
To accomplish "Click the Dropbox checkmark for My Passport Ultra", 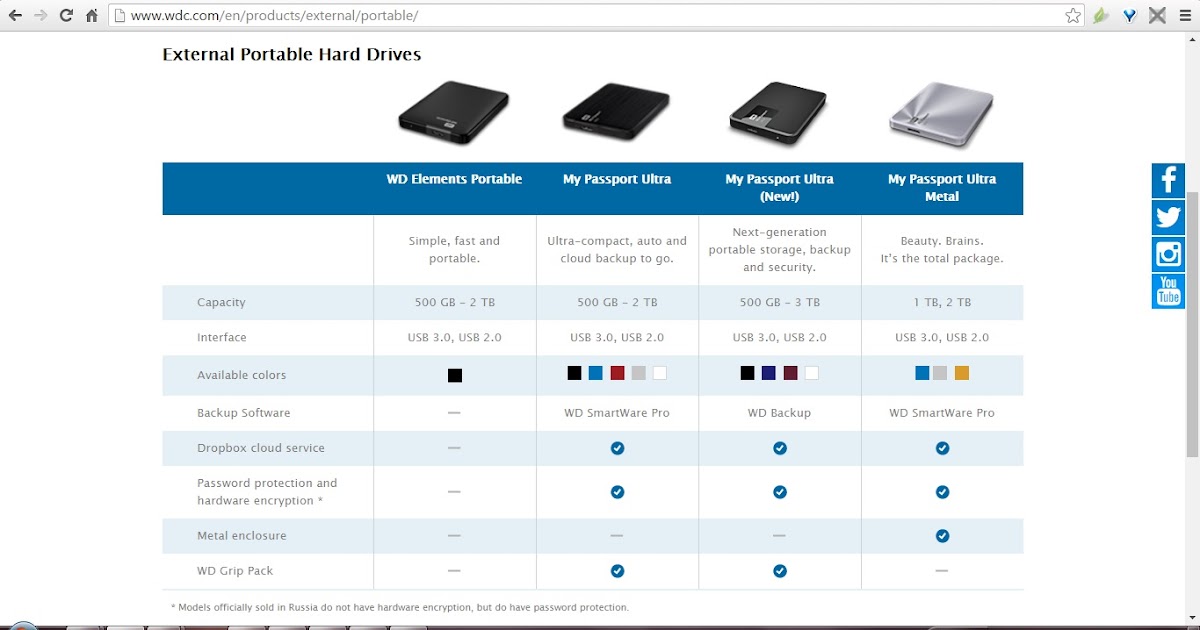I will [x=617, y=448].
